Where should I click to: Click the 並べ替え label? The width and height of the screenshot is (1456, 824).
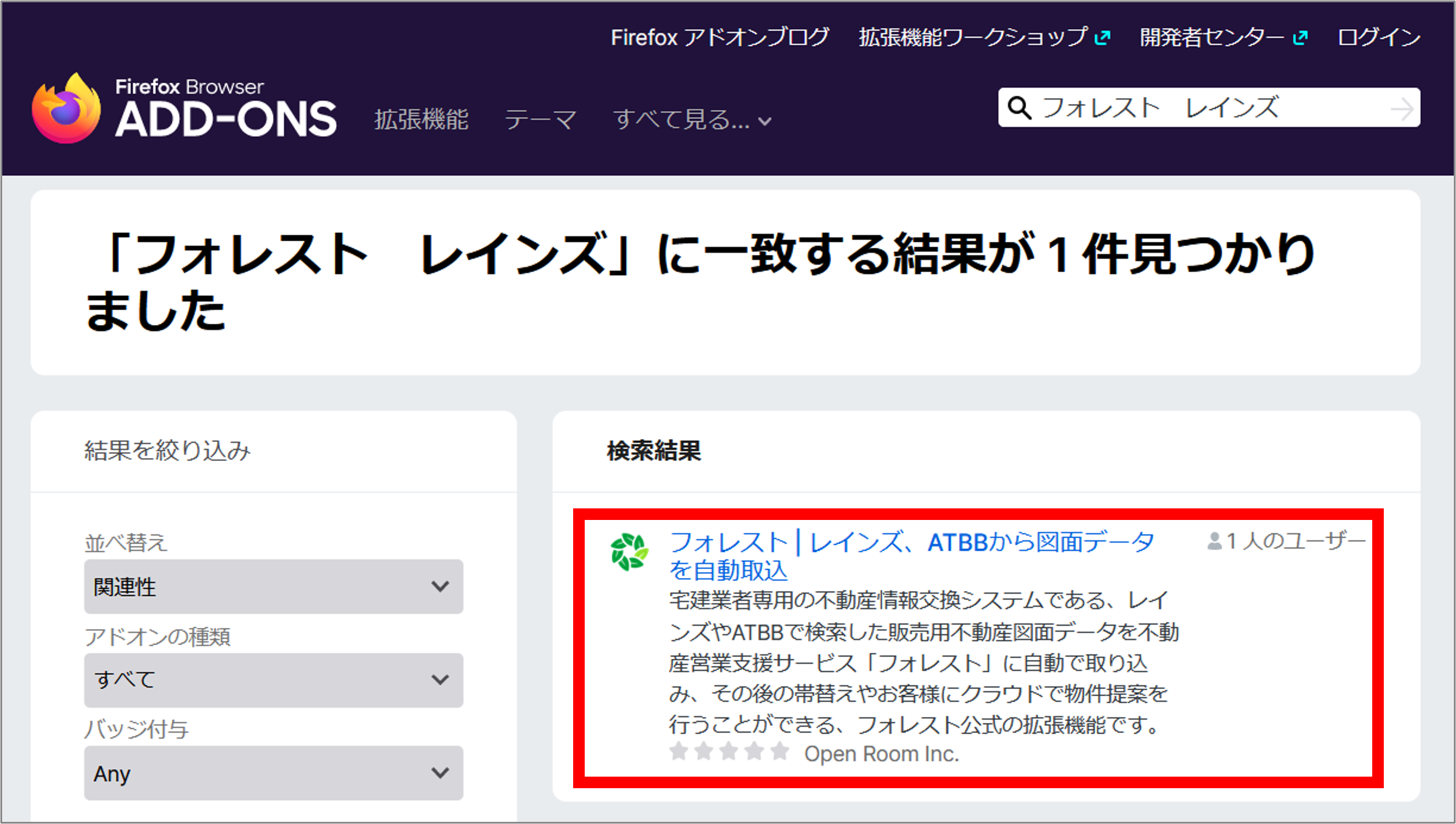click(x=126, y=543)
